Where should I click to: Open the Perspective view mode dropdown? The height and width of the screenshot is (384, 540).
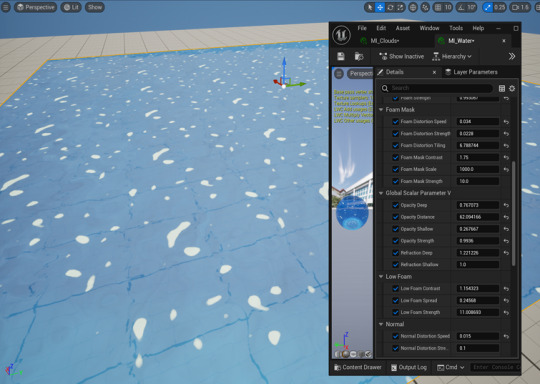pos(36,7)
